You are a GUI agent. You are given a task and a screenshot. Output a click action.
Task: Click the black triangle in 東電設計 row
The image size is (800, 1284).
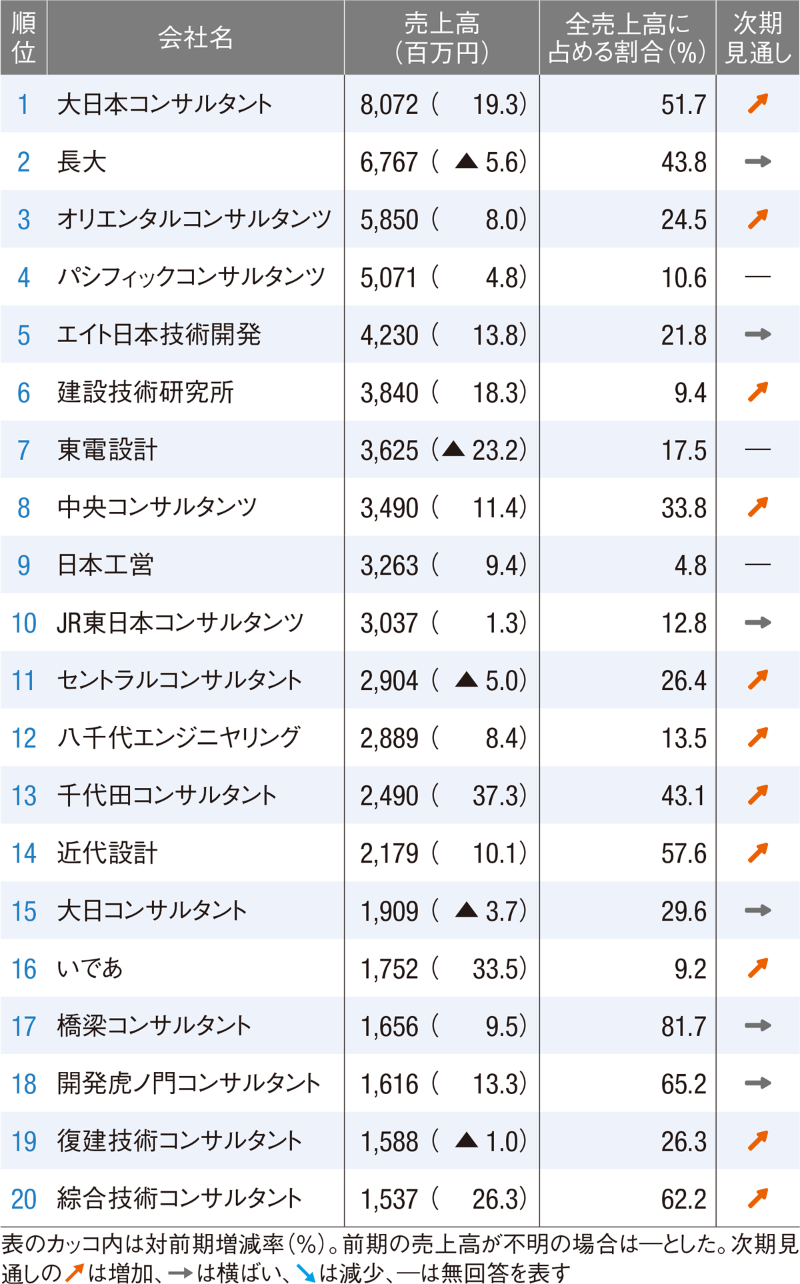[454, 450]
